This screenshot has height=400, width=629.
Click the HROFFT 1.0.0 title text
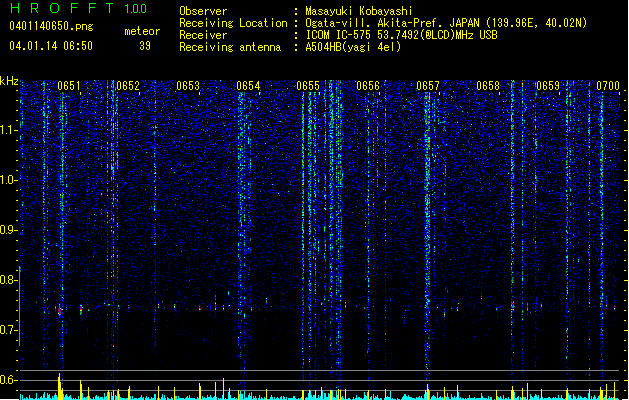point(79,8)
